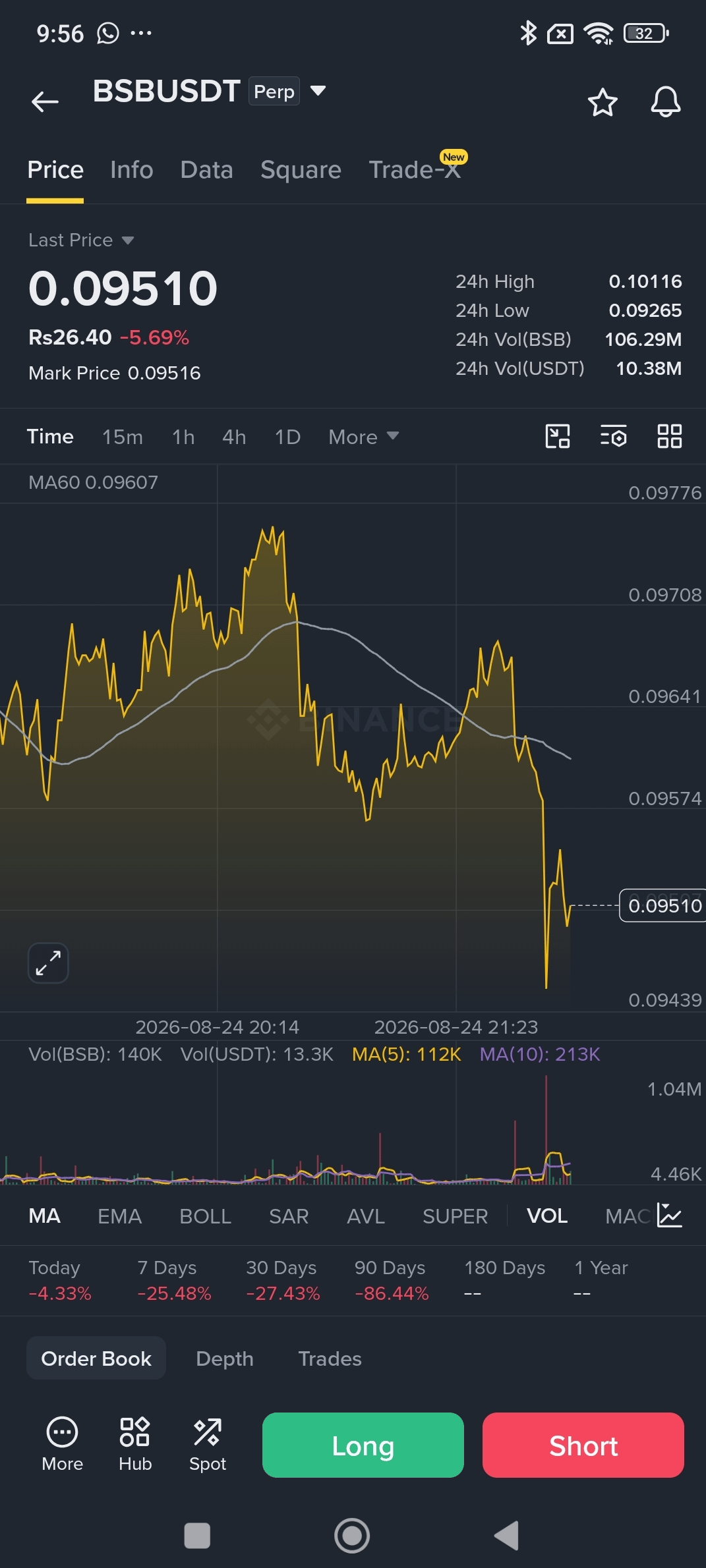Tap the 24h Vol(USDT) 10.38M value
Image resolution: width=706 pixels, height=1568 pixels.
[x=649, y=368]
